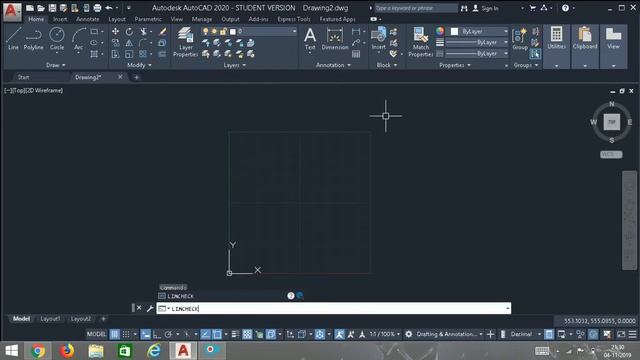Toggle snap mode in status bar
Viewport: 640px width, 360px height.
126,334
